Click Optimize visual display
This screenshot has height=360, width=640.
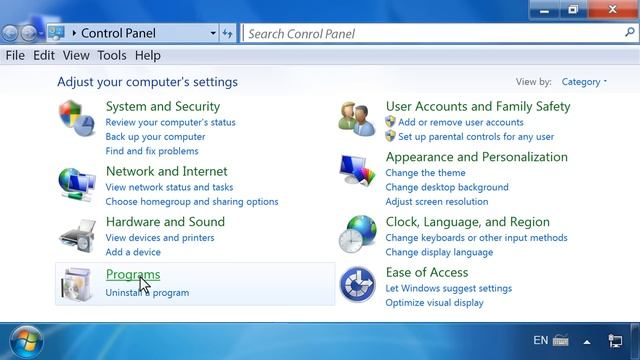click(434, 302)
